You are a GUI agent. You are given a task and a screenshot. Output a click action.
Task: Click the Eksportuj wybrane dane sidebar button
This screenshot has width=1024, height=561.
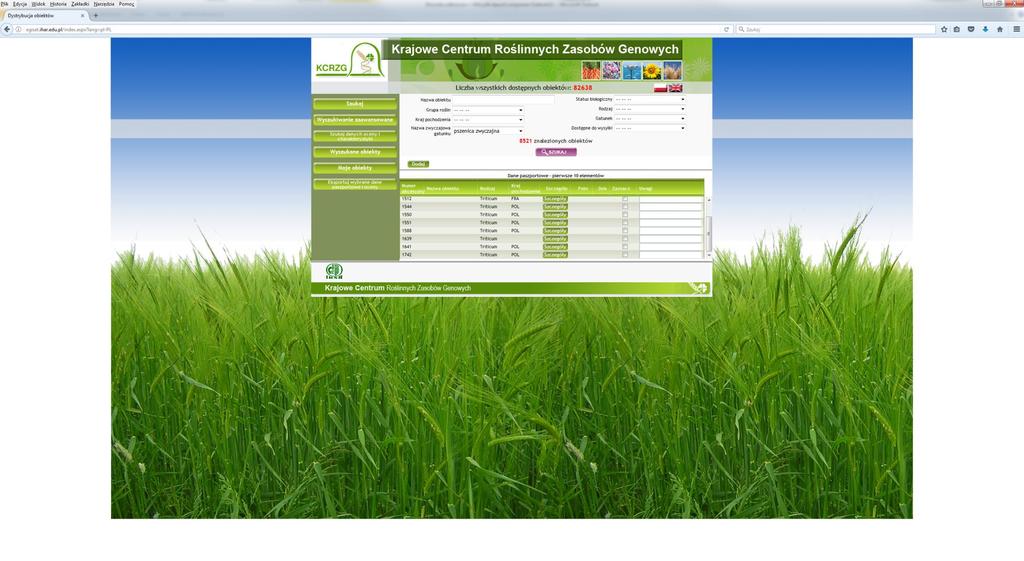pyautogui.click(x=355, y=184)
